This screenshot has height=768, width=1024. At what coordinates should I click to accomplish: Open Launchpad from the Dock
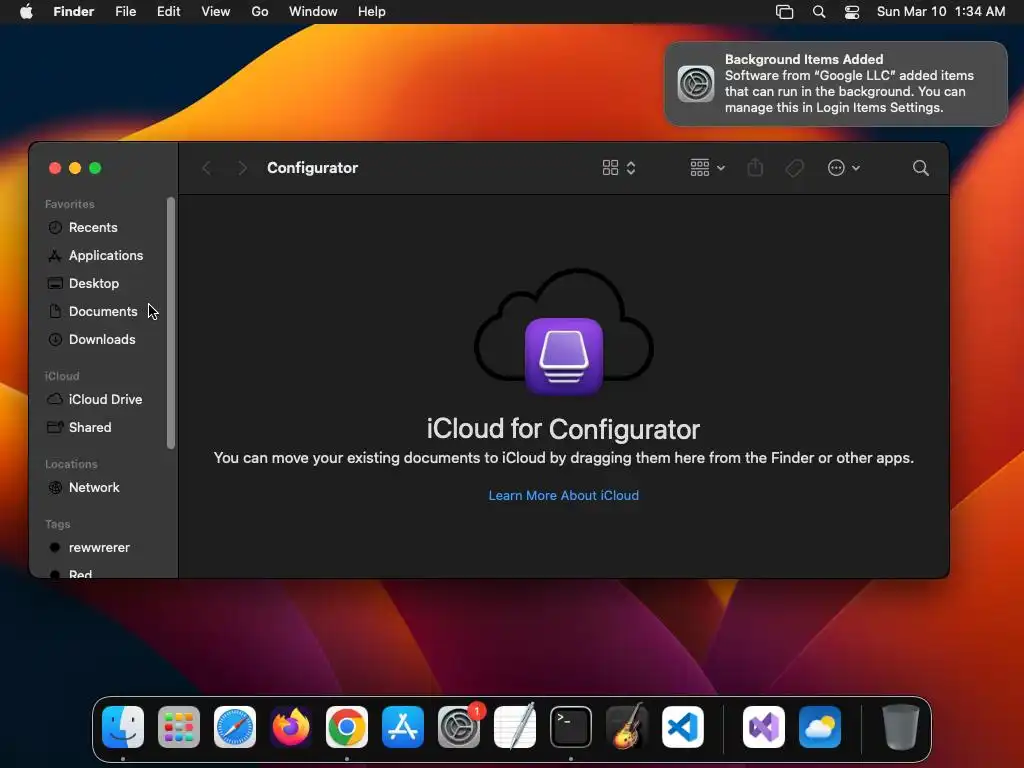[179, 727]
